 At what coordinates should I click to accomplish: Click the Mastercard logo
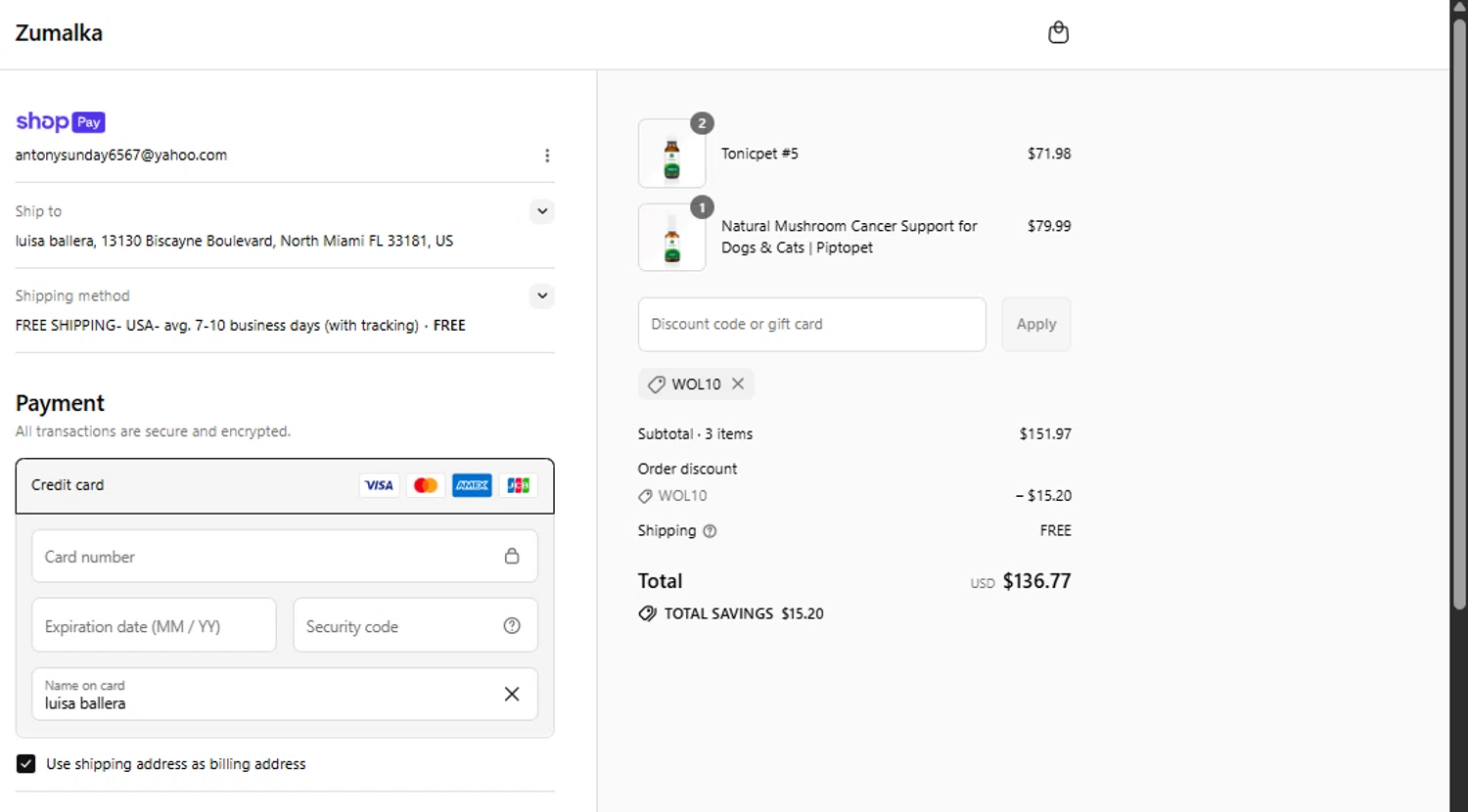click(426, 485)
